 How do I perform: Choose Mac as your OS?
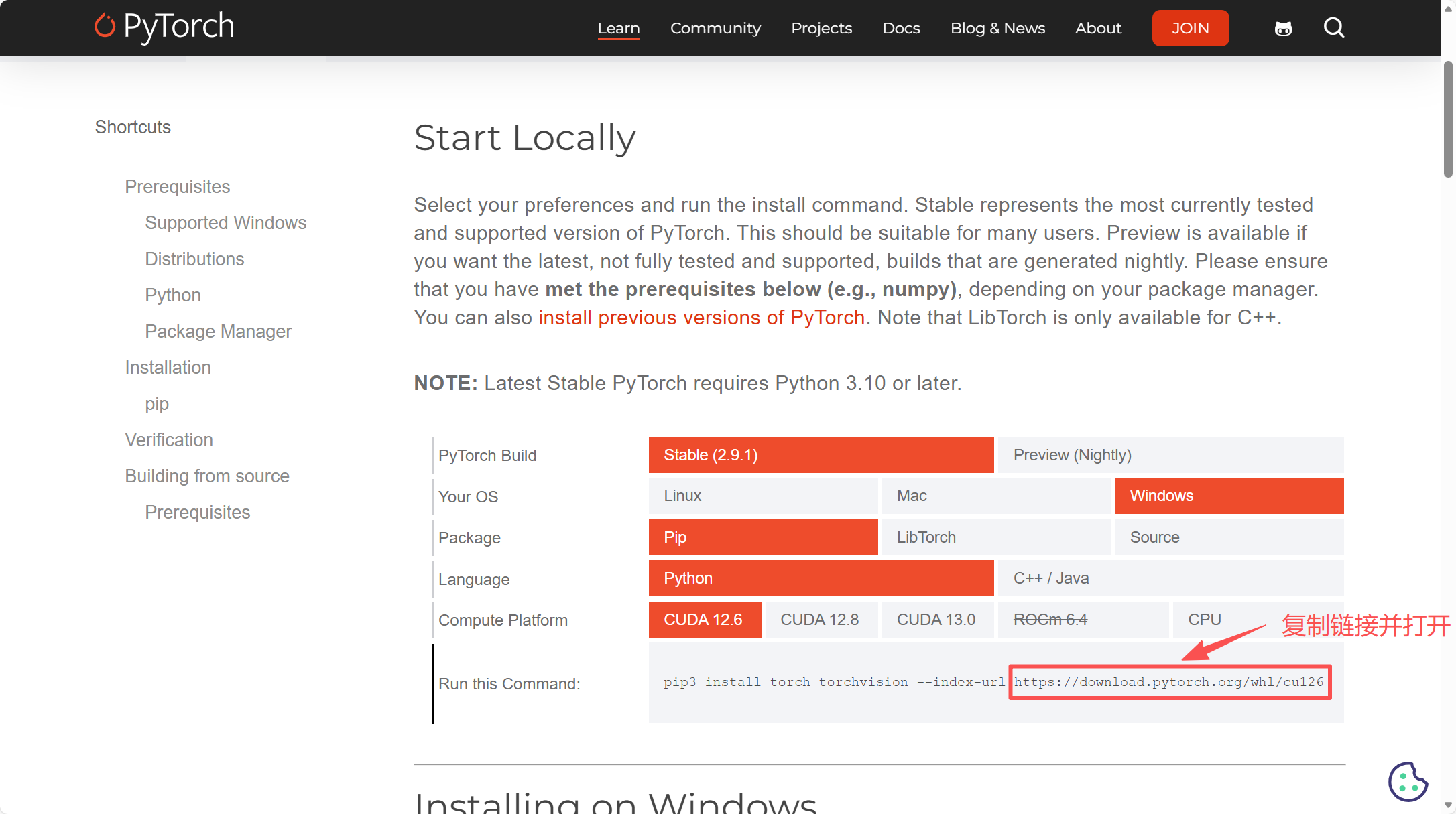click(995, 496)
